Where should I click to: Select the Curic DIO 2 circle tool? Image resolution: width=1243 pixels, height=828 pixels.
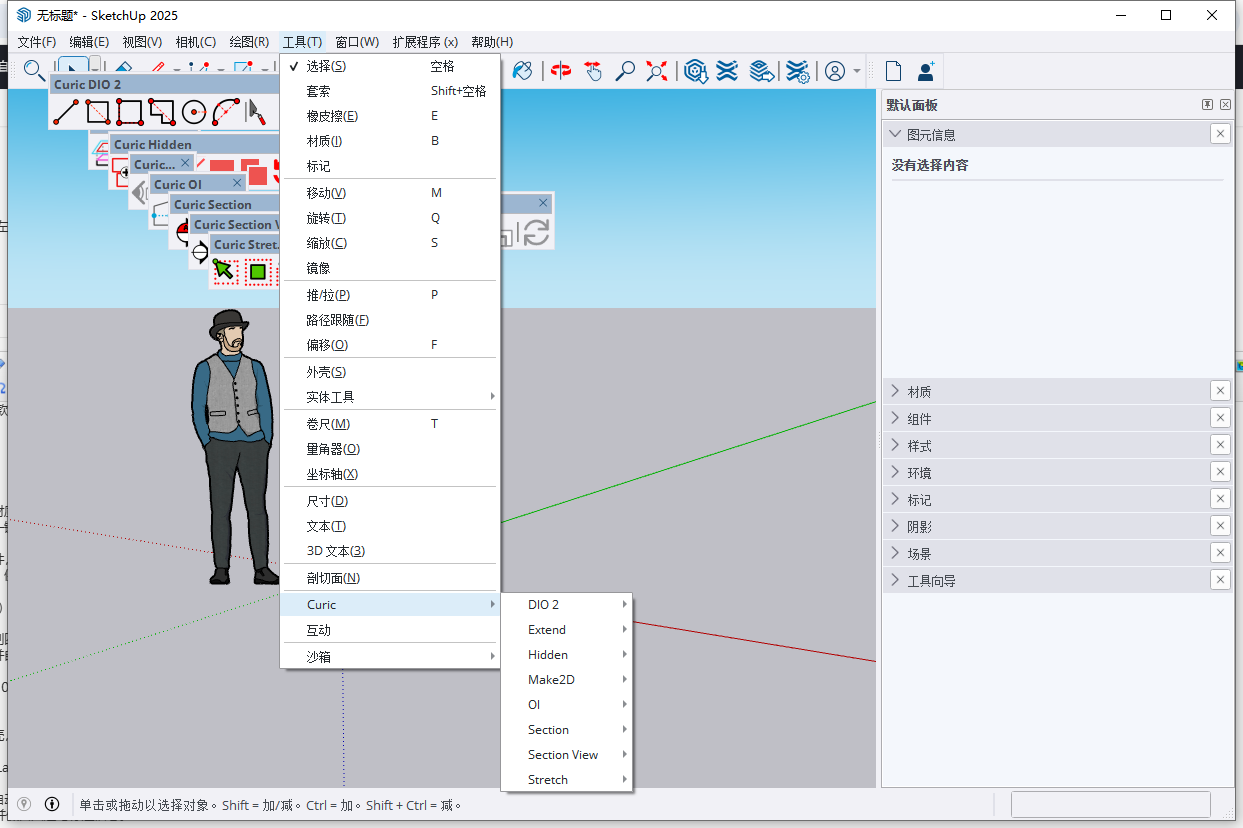(194, 112)
